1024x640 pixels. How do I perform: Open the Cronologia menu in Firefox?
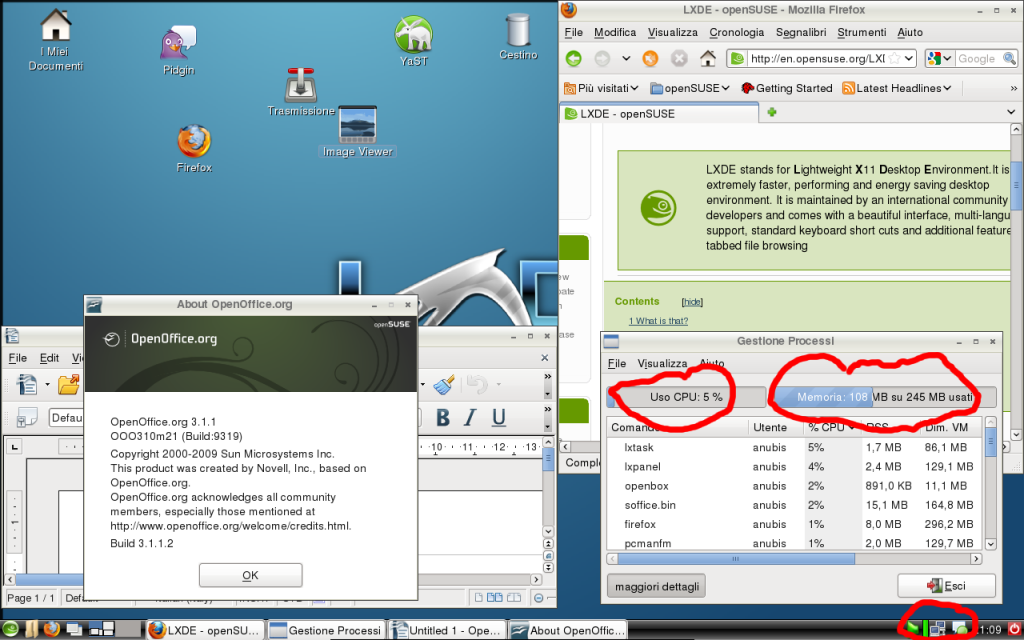[737, 33]
